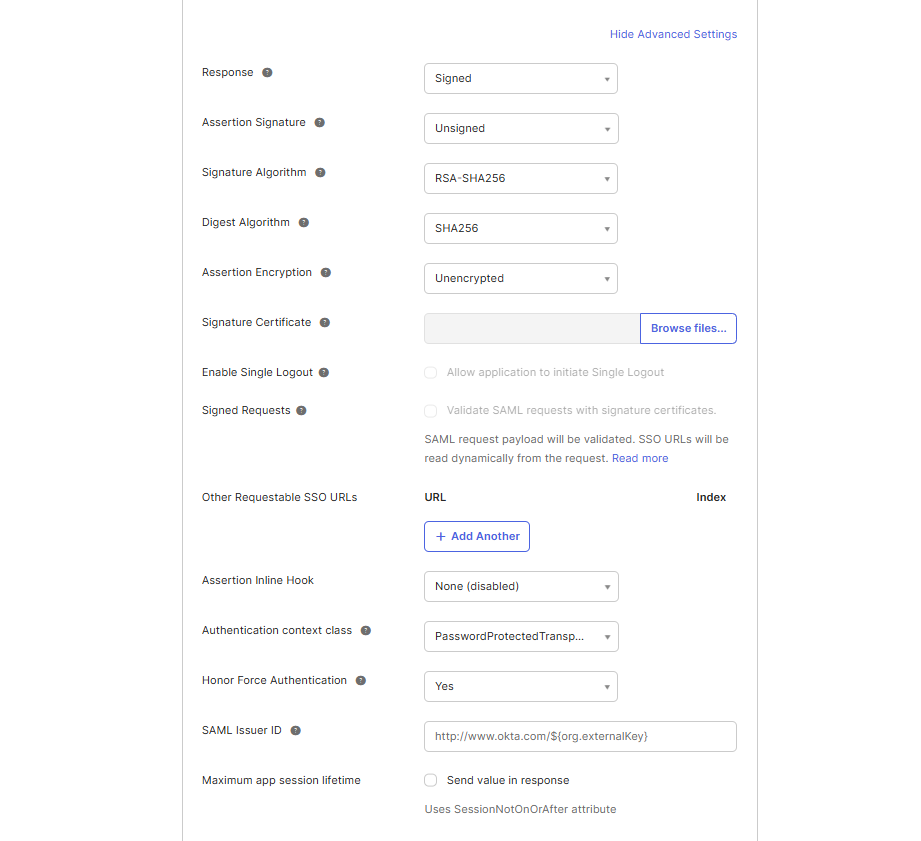921x841 pixels.
Task: Click SAML Issuer ID help icon
Action: [296, 731]
